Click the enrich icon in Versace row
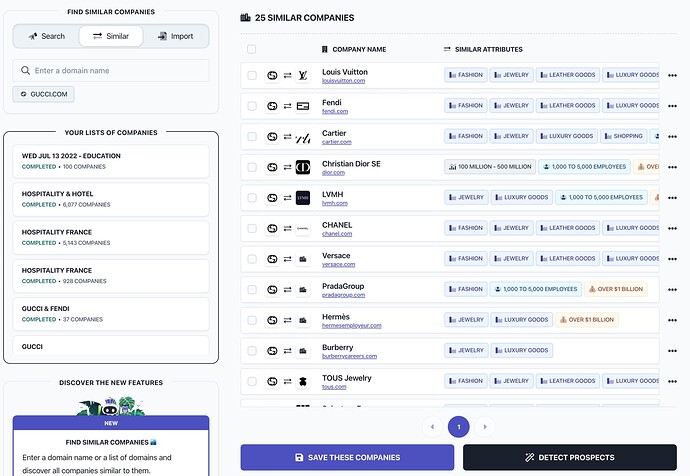Viewport: 690px width, 476px height. coord(272,259)
